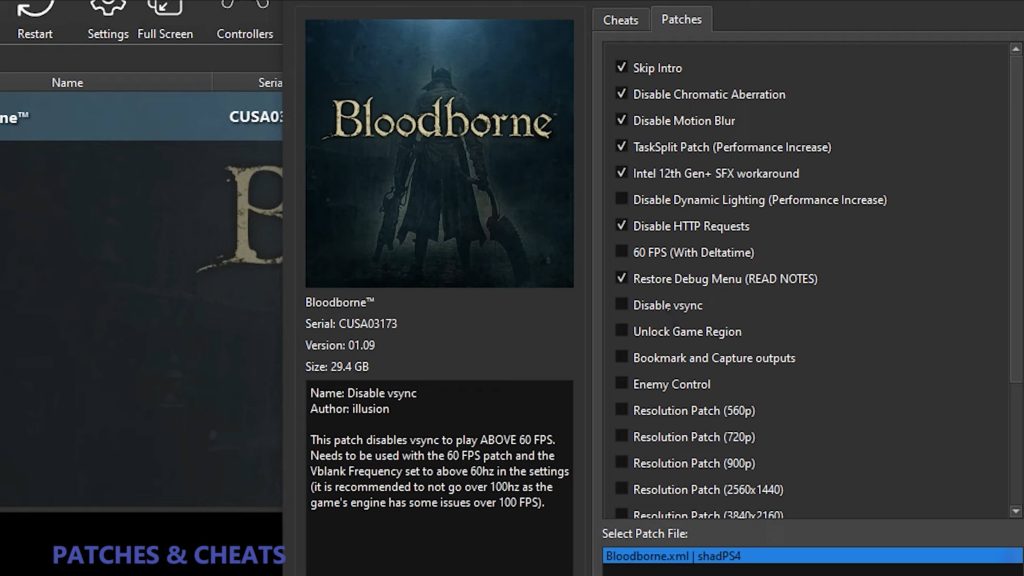Select the Bloodborne game row in list
The width and height of the screenshot is (1024, 576).
(x=140, y=117)
